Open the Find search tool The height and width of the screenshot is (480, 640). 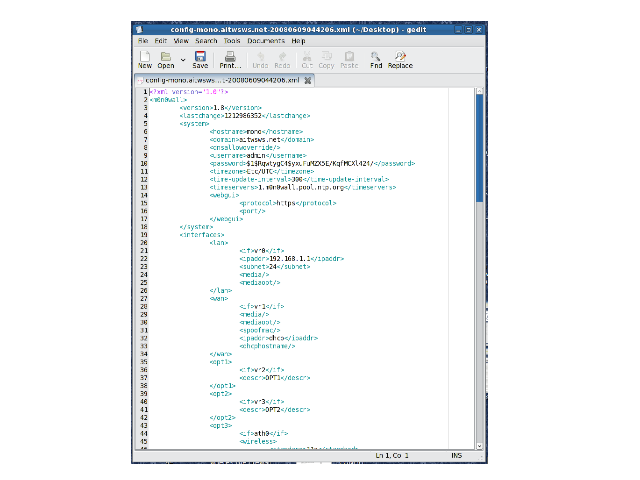point(376,59)
